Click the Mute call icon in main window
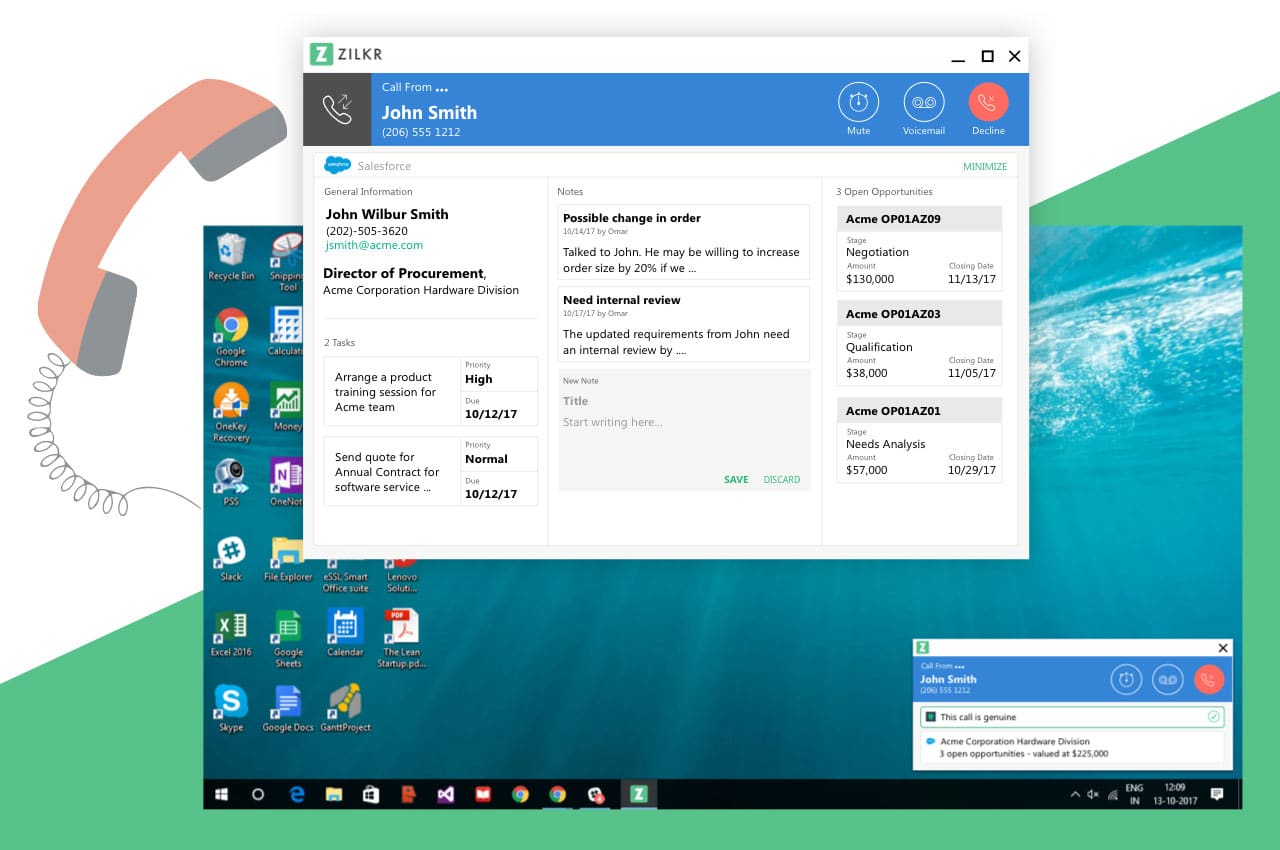Viewport: 1280px width, 850px height. pos(858,103)
